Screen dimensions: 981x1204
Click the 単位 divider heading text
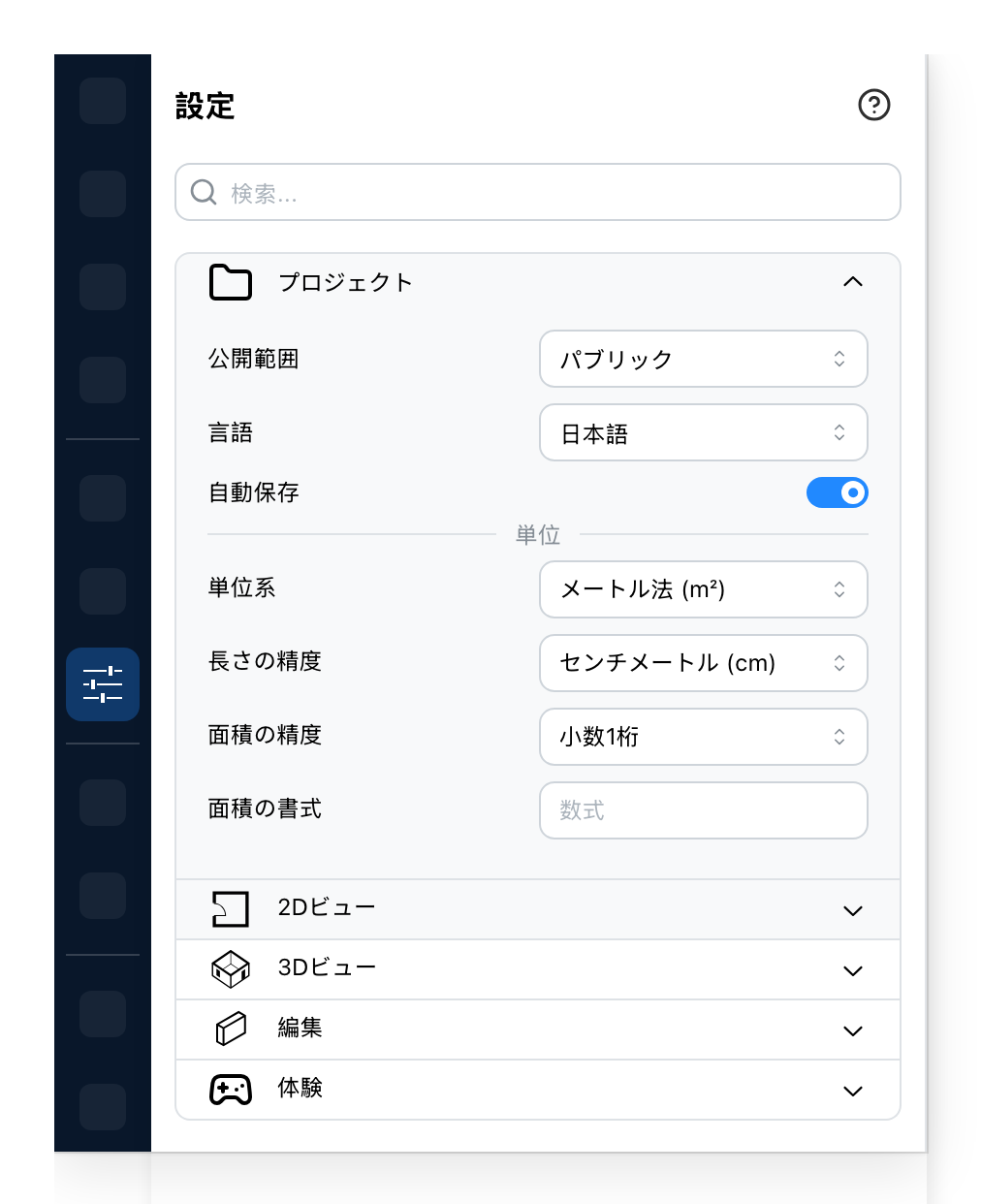click(538, 535)
